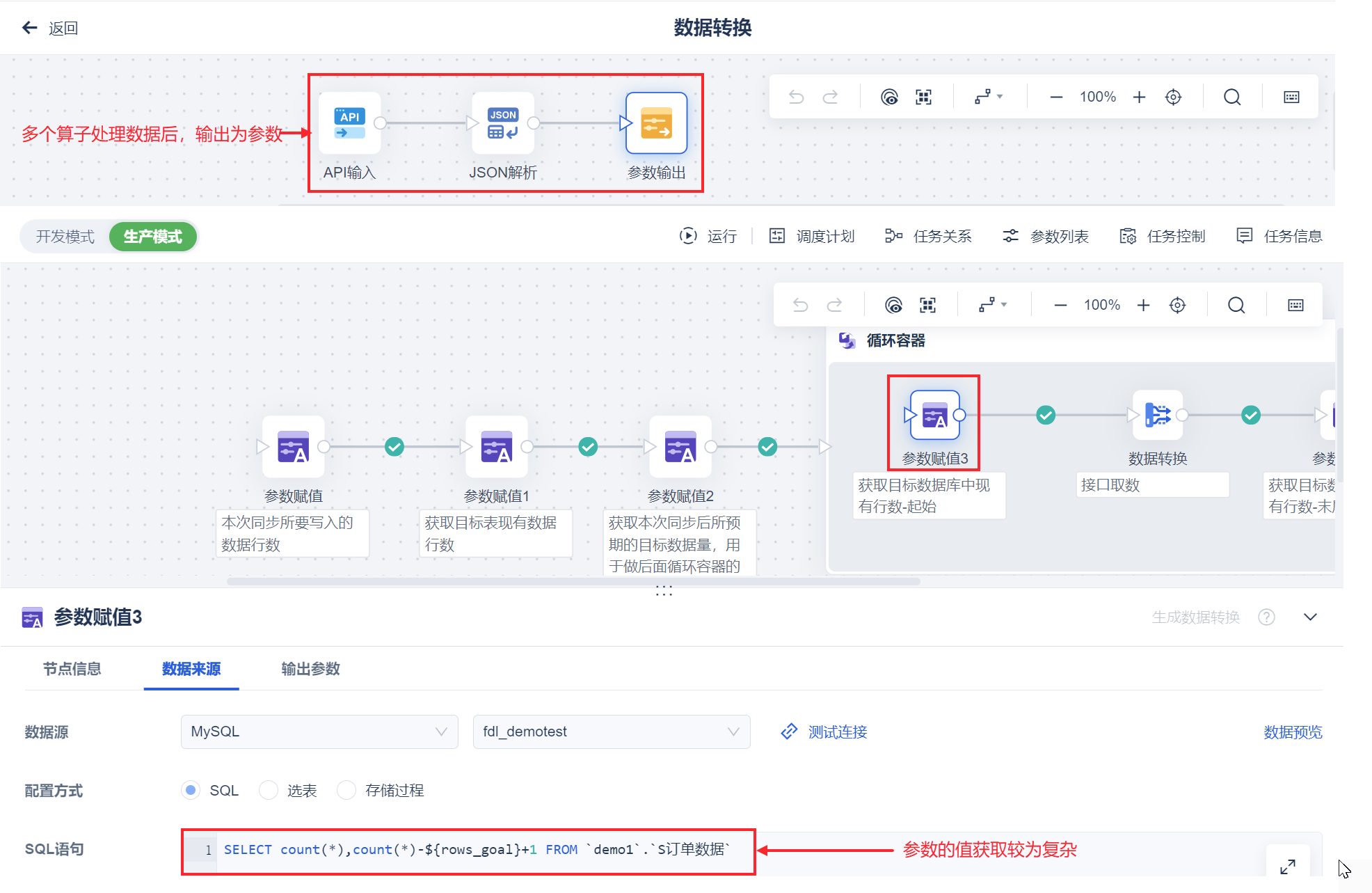1372x893 pixels.
Task: Click the 参数输出 node icon
Action: (656, 123)
